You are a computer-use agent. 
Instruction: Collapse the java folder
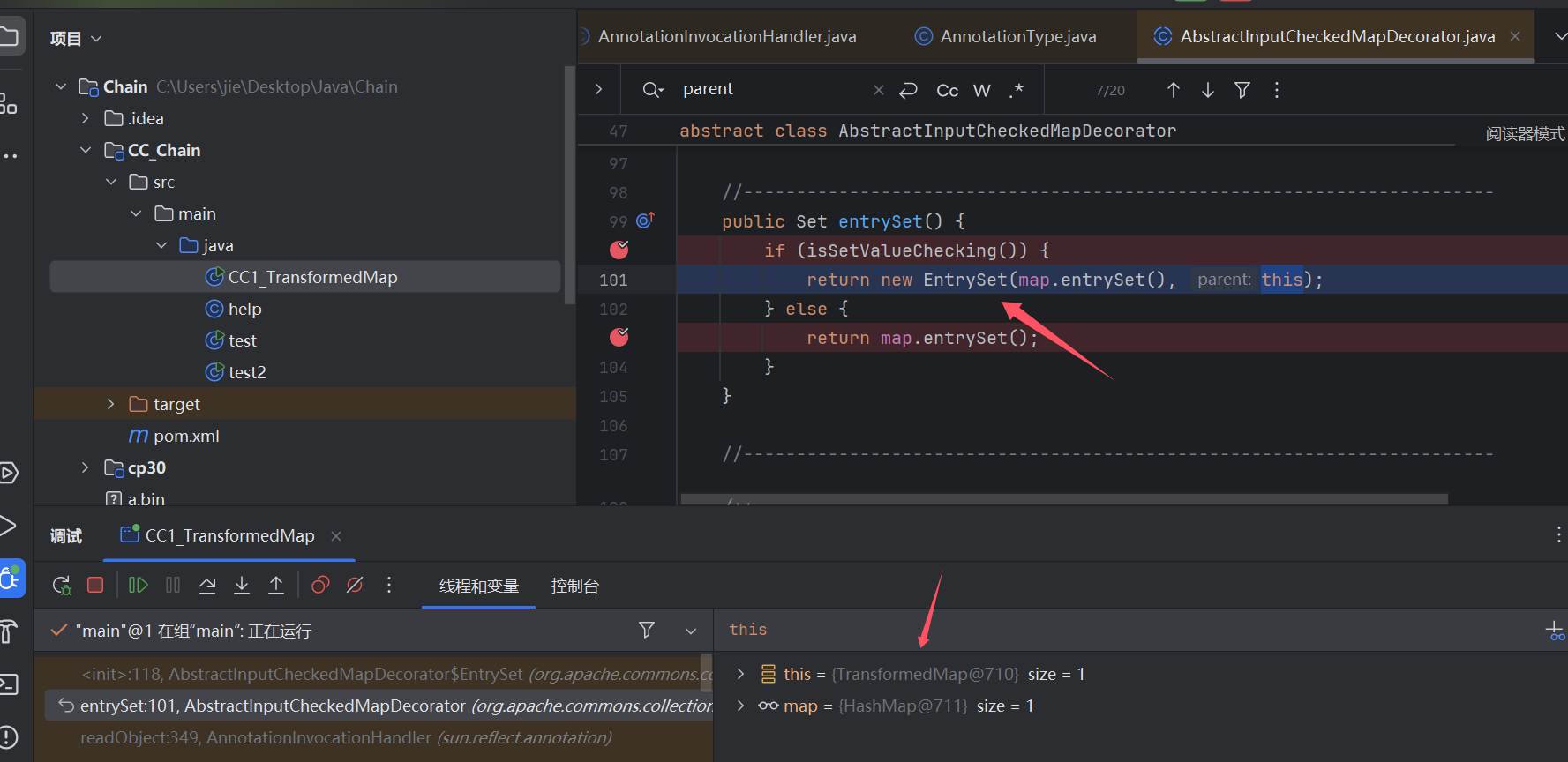161,245
